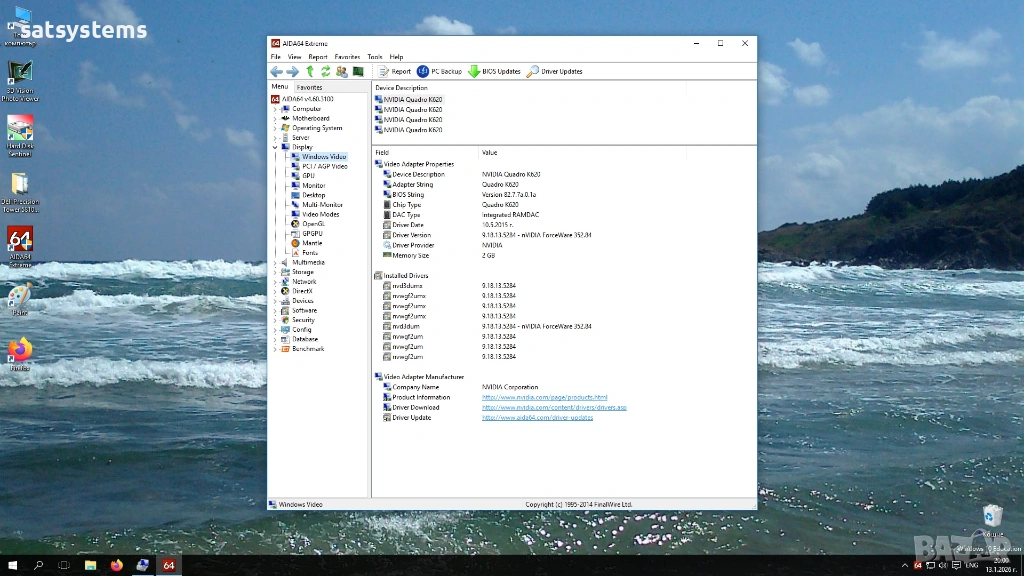1024x576 pixels.
Task: Follow the Driver Update aida64 link
Action: pyautogui.click(x=537, y=417)
